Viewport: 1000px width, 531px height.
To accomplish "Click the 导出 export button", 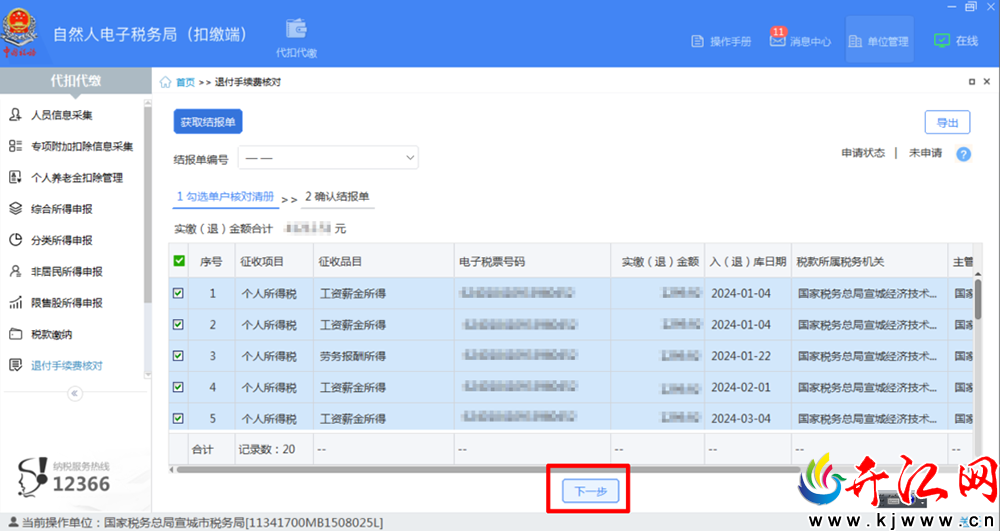I will pyautogui.click(x=947, y=122).
